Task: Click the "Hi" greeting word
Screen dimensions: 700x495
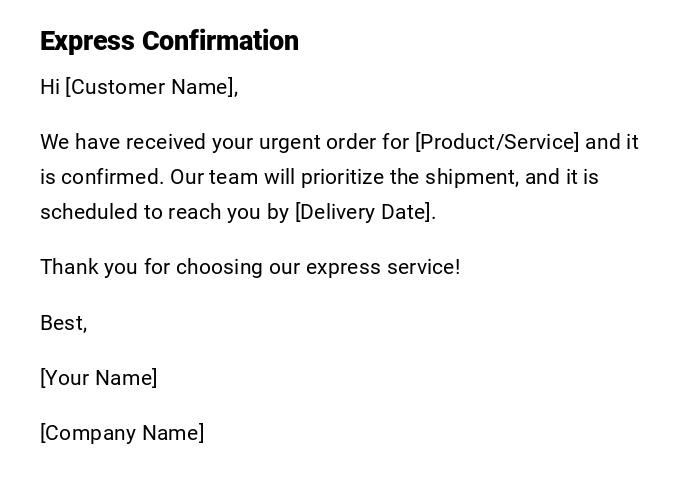Action: pyautogui.click(x=50, y=87)
